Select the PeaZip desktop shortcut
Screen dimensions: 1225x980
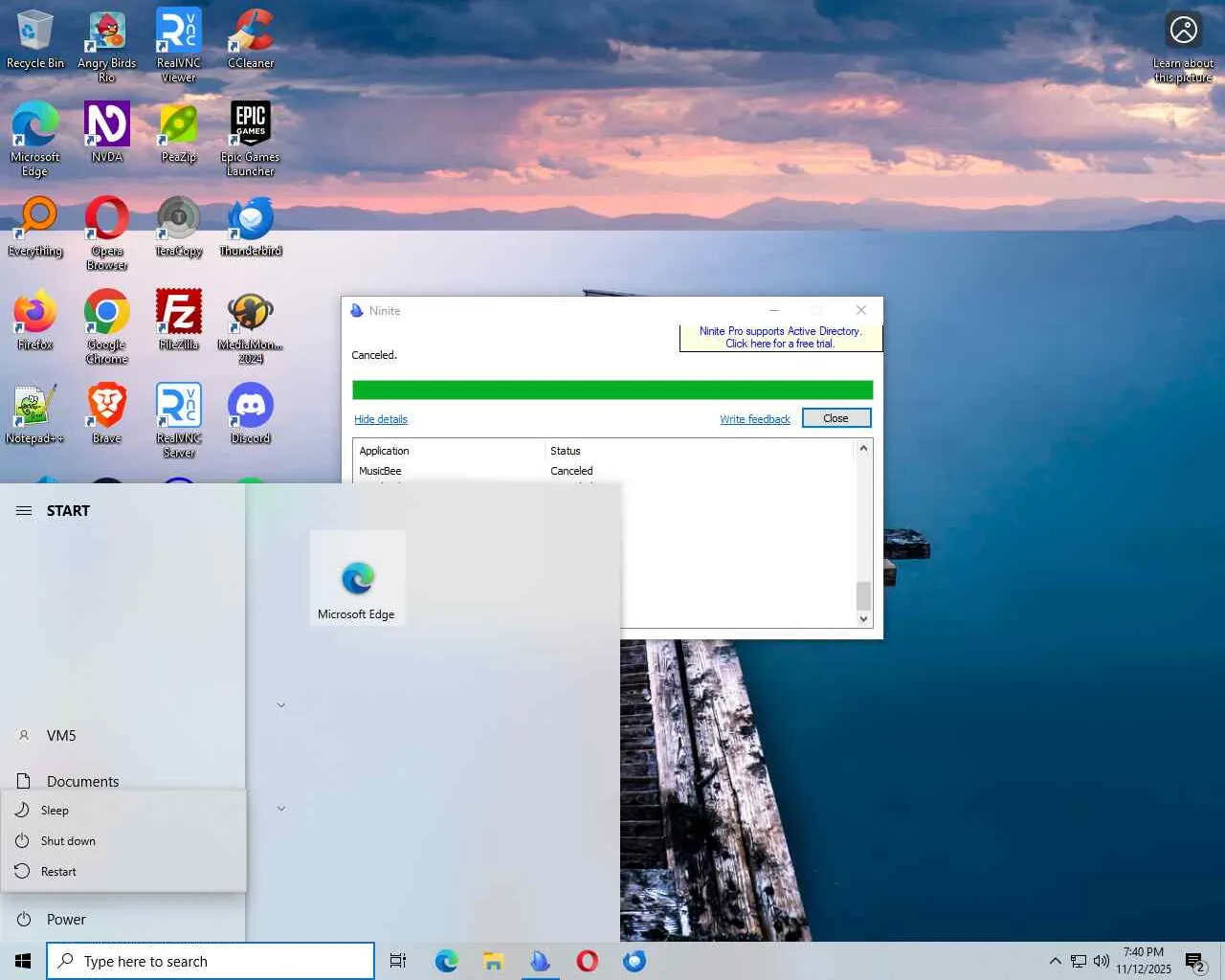pyautogui.click(x=179, y=133)
